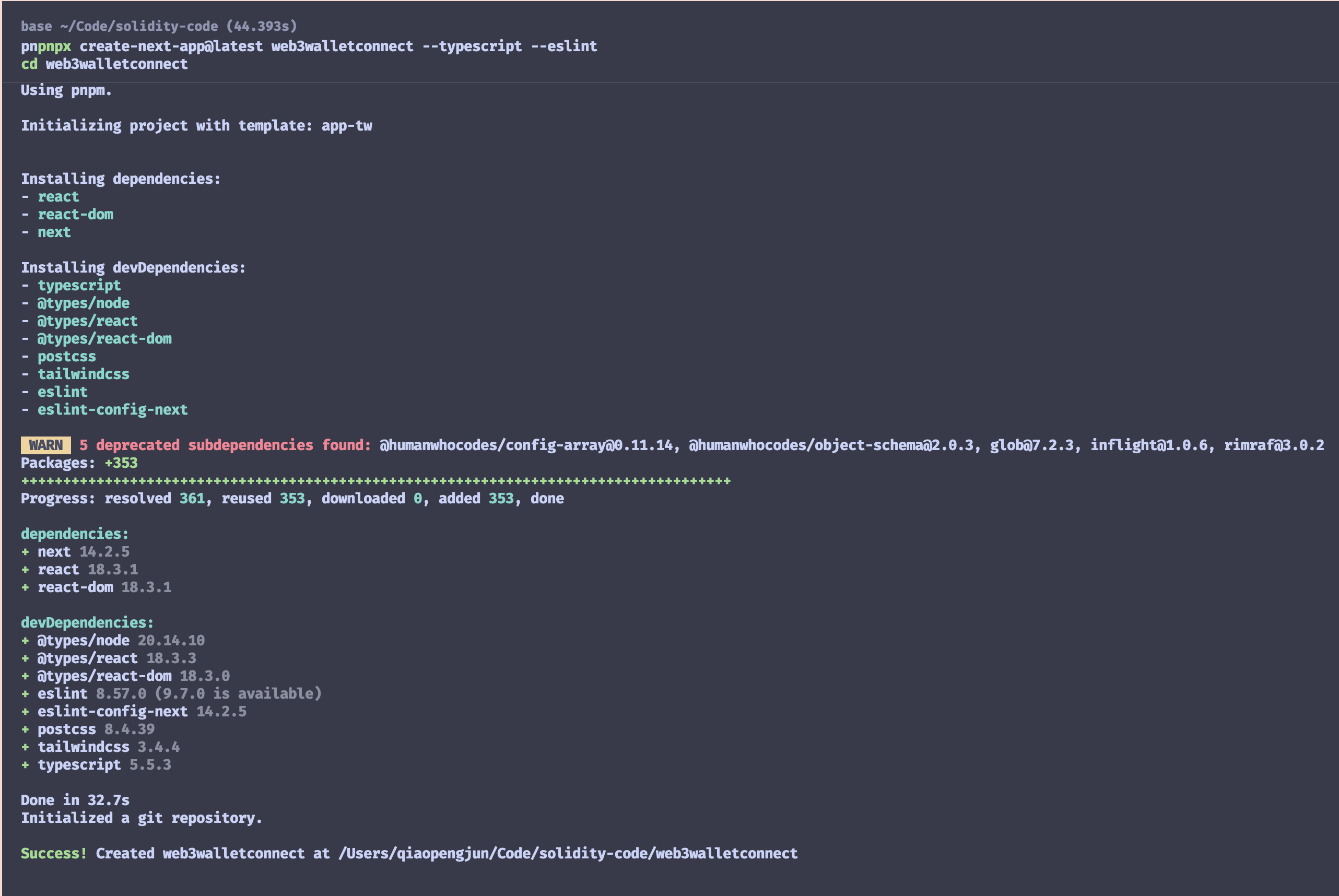
Task: Click the green plus-sign progress bar
Action: [375, 480]
